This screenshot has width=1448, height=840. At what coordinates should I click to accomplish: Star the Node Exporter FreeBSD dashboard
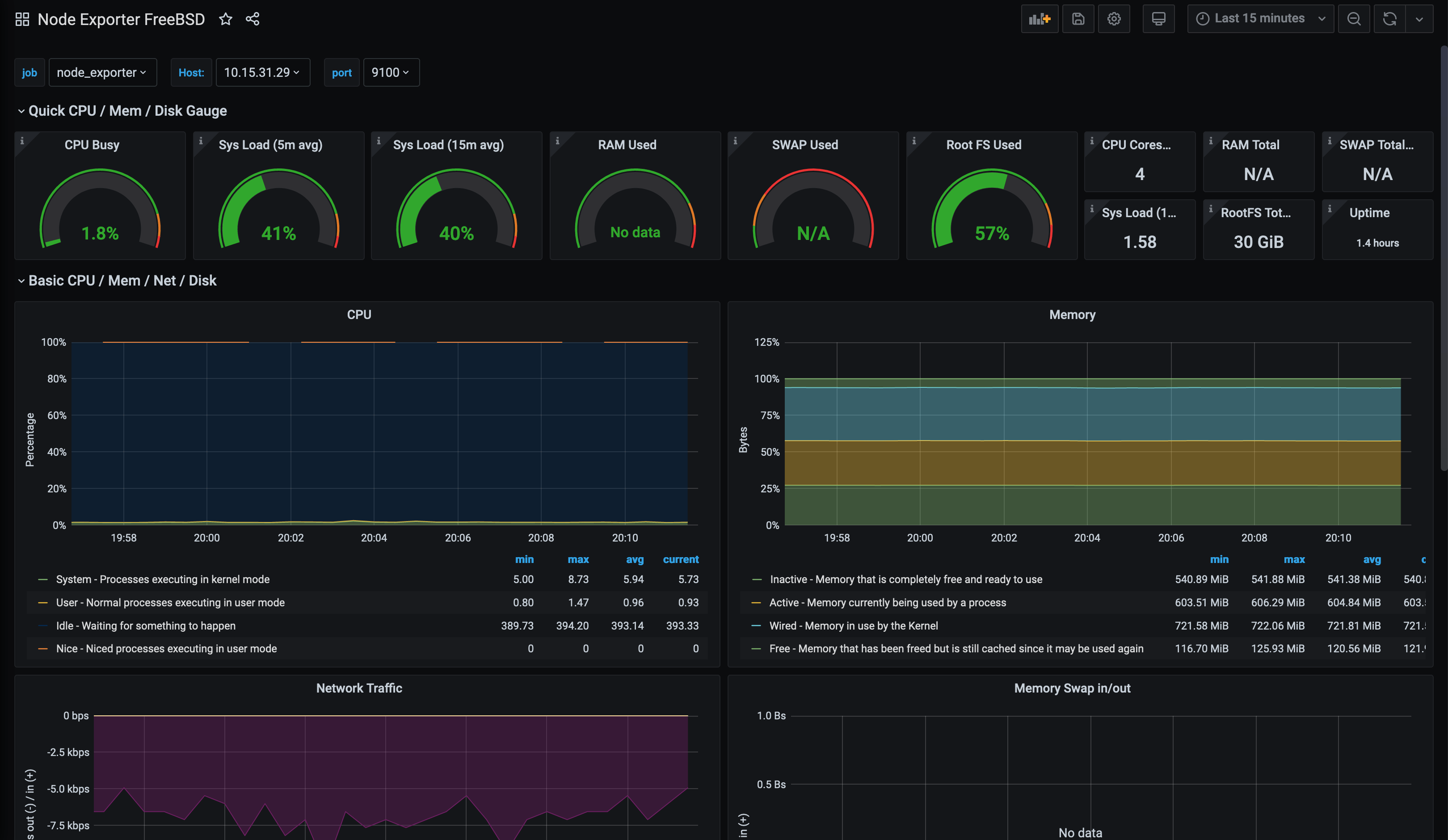(x=225, y=19)
